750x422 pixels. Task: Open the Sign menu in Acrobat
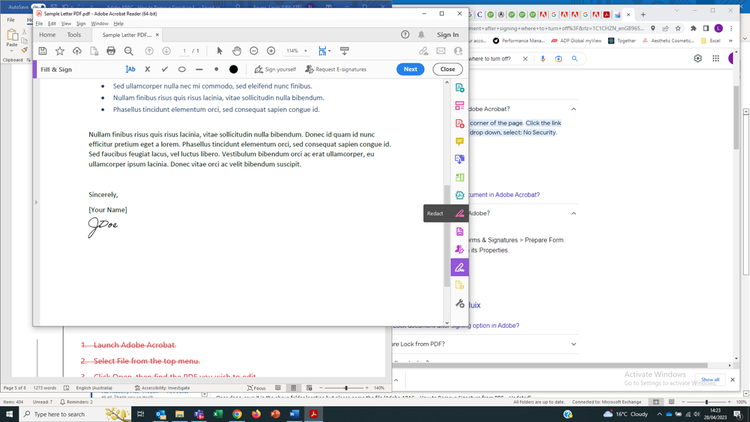(81, 23)
